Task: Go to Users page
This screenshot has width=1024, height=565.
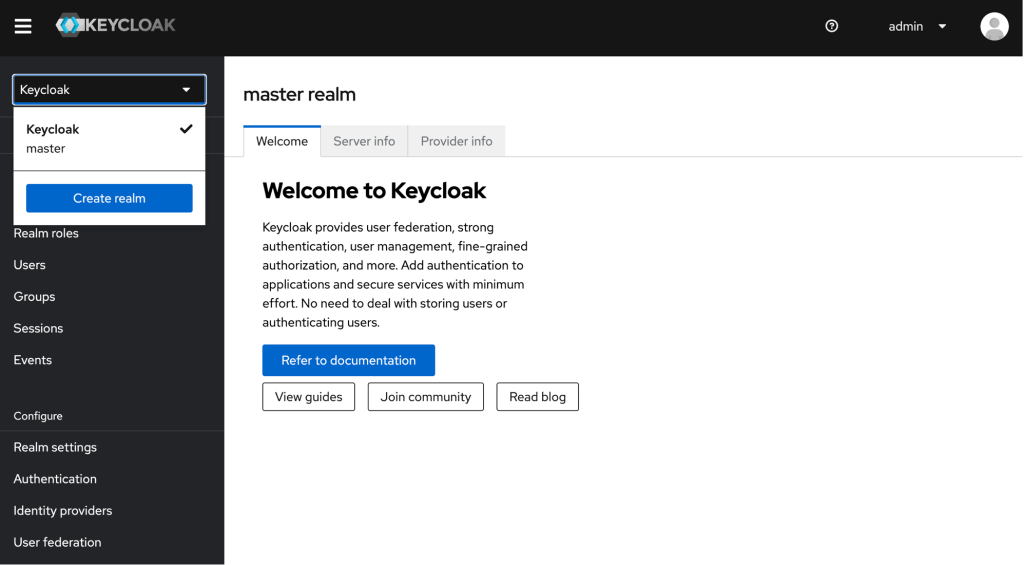Action: click(29, 265)
